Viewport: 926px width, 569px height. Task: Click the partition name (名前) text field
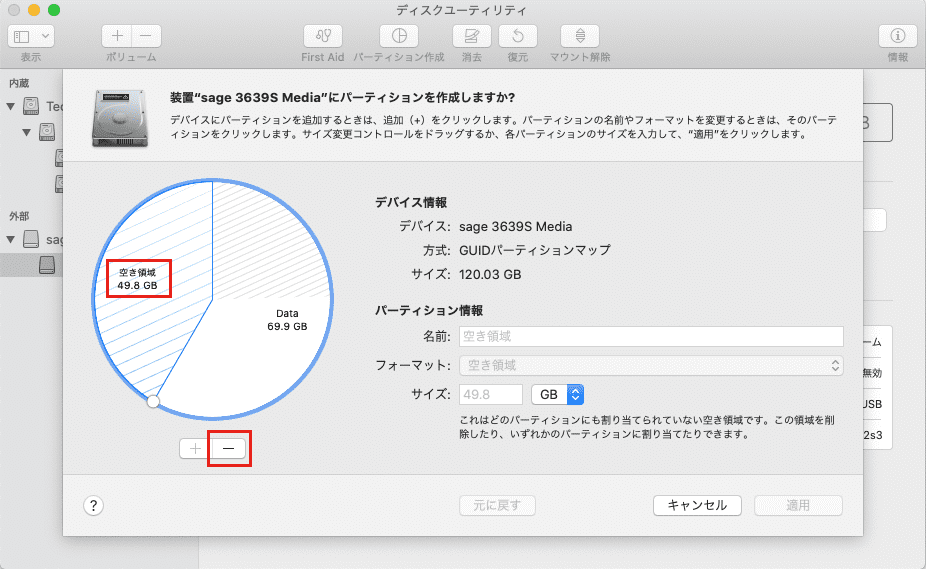[651, 336]
